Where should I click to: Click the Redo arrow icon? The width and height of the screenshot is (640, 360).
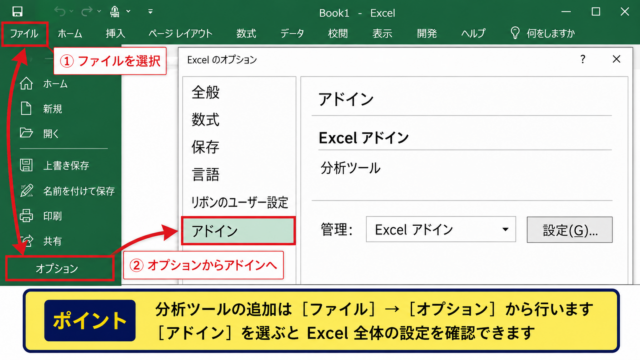click(86, 11)
